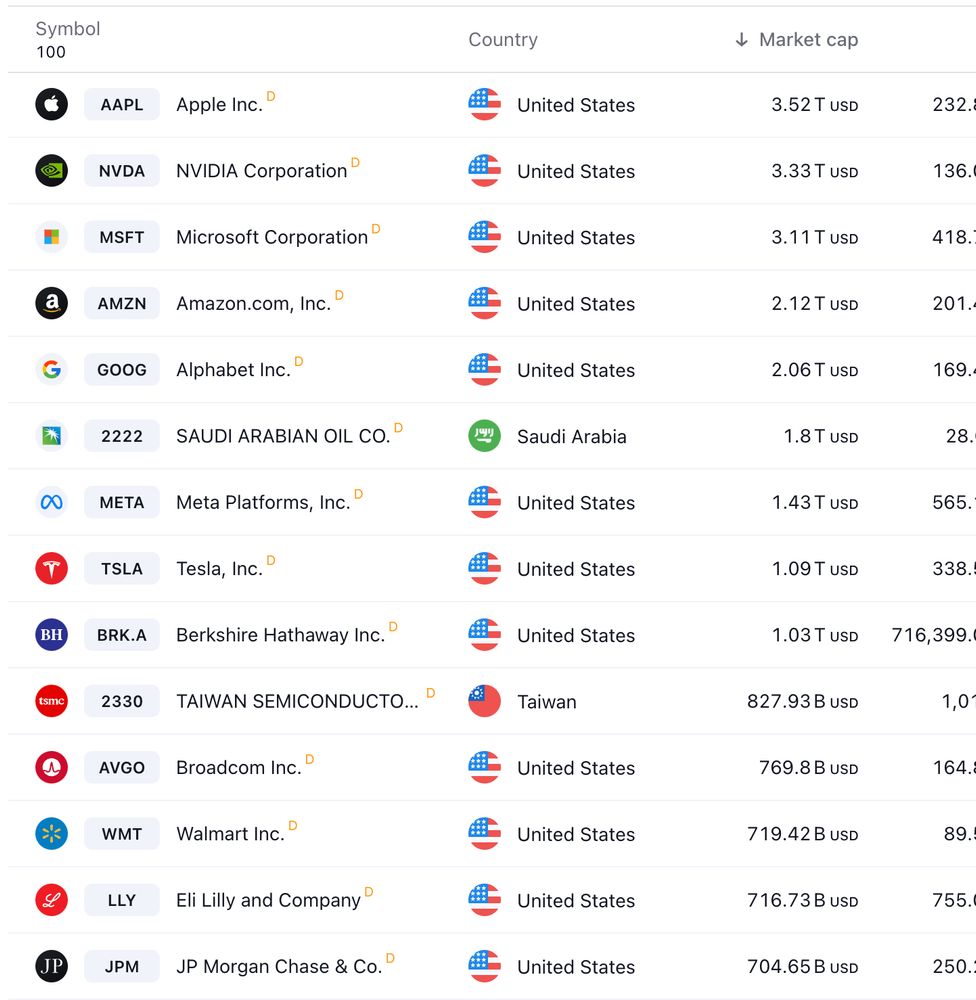Click the Meta logo icon
Image resolution: width=976 pixels, height=1000 pixels.
(x=51, y=502)
